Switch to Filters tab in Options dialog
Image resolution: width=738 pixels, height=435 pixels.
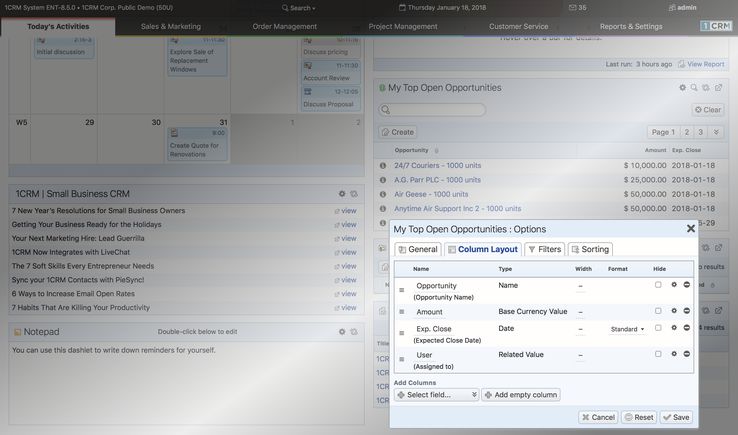[x=545, y=249]
